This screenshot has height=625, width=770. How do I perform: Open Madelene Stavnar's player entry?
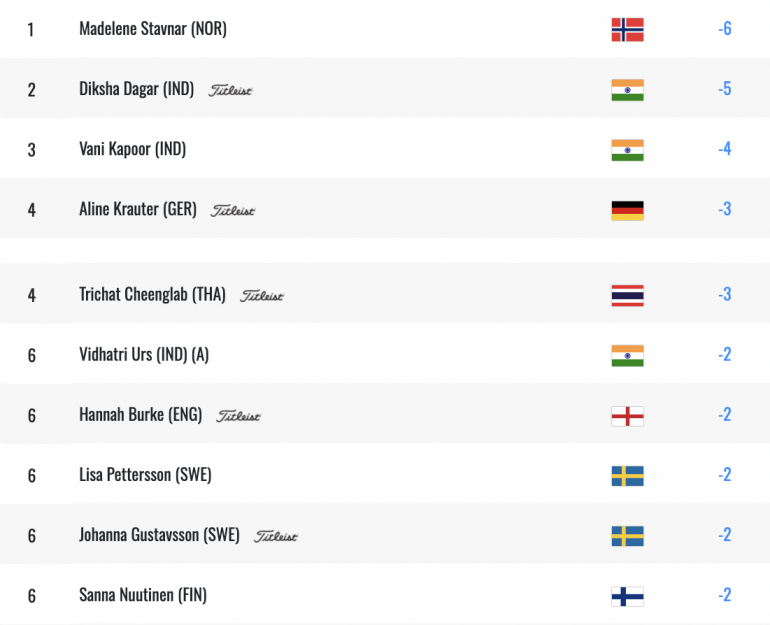click(153, 28)
